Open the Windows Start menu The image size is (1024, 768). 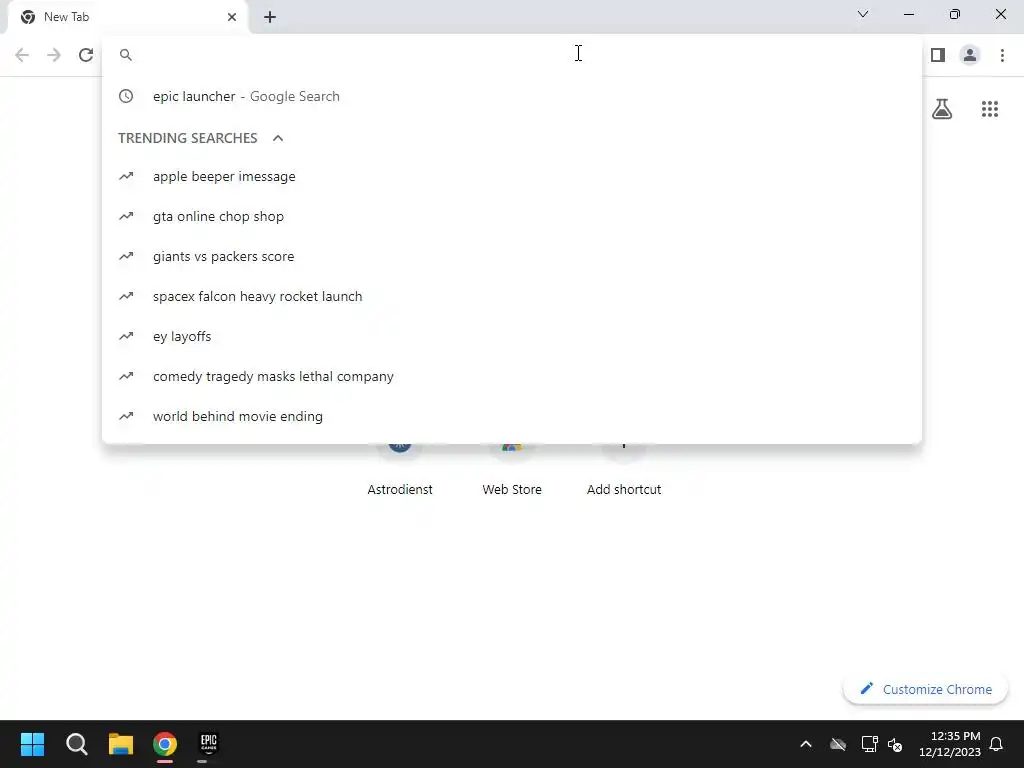point(32,744)
